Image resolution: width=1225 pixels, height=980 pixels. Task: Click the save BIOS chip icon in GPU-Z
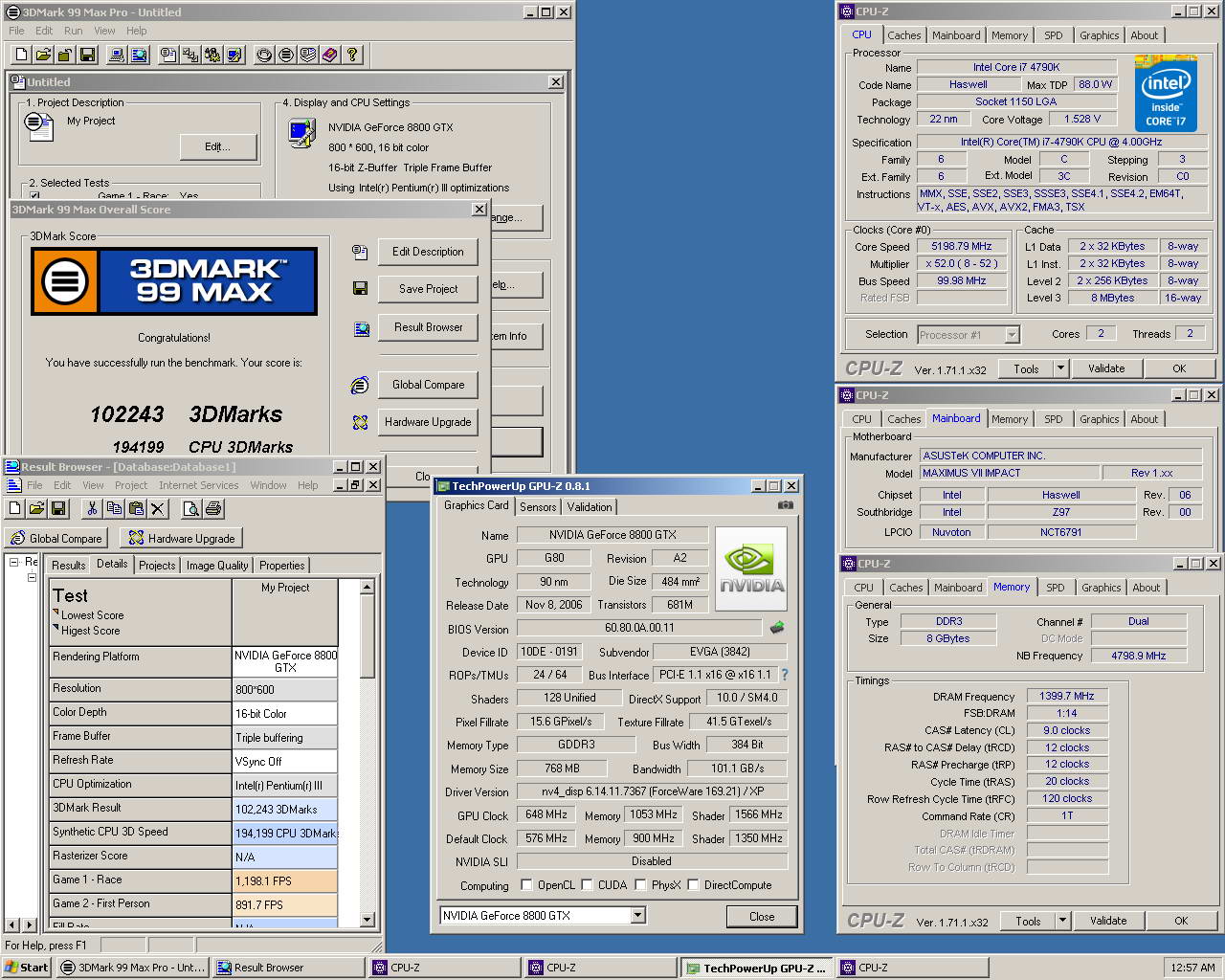click(x=777, y=628)
